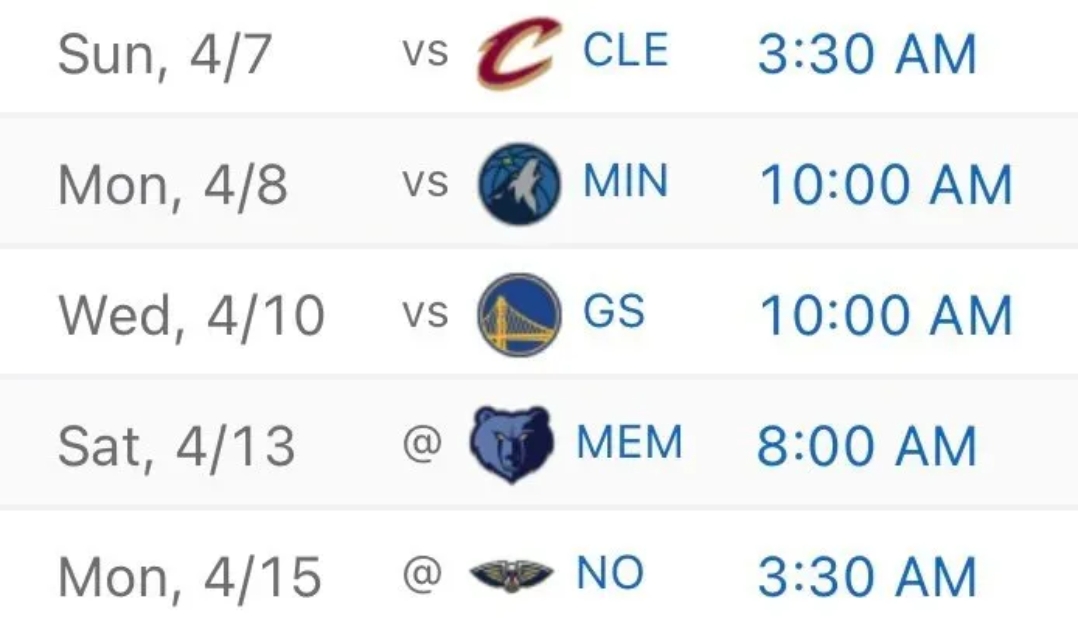Open the NO team link
Screen dimensions: 1078x618
point(610,573)
